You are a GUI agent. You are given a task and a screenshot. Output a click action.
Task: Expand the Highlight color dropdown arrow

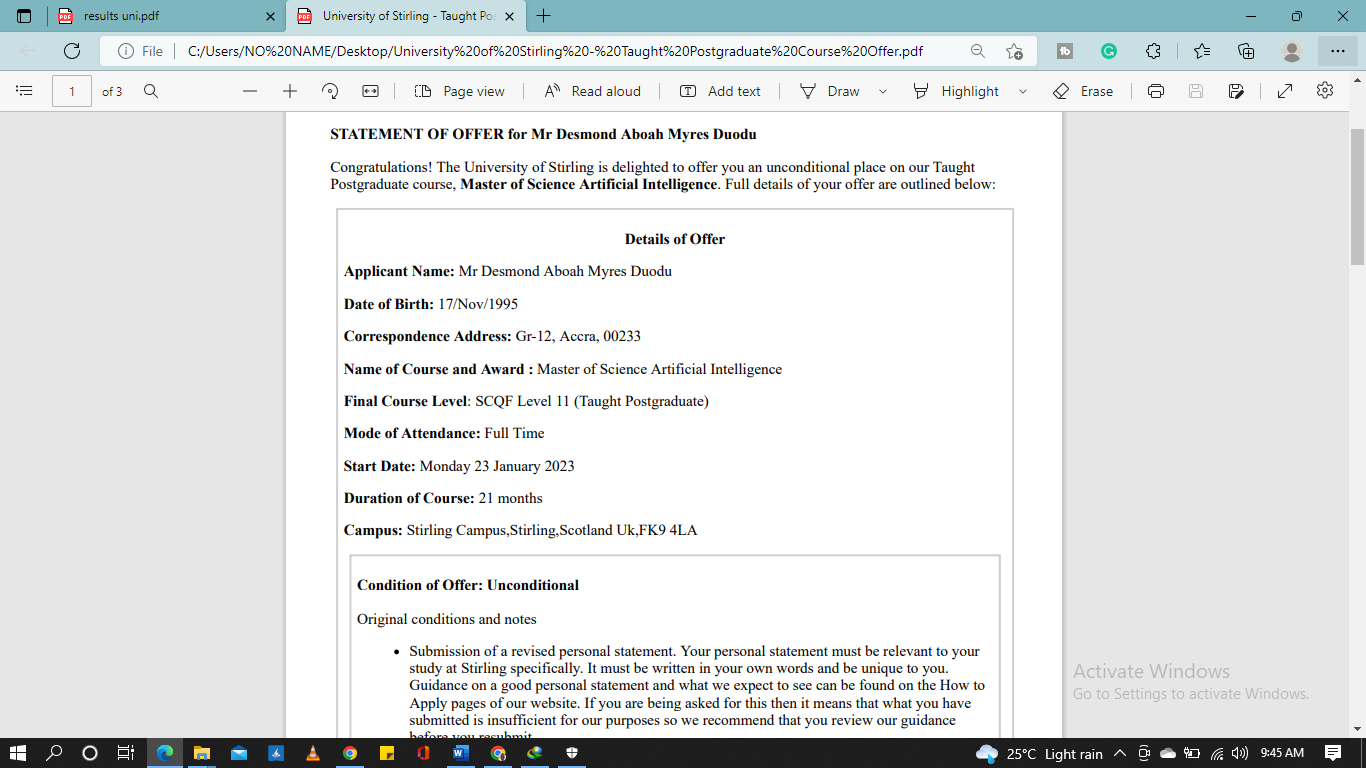tap(1023, 91)
